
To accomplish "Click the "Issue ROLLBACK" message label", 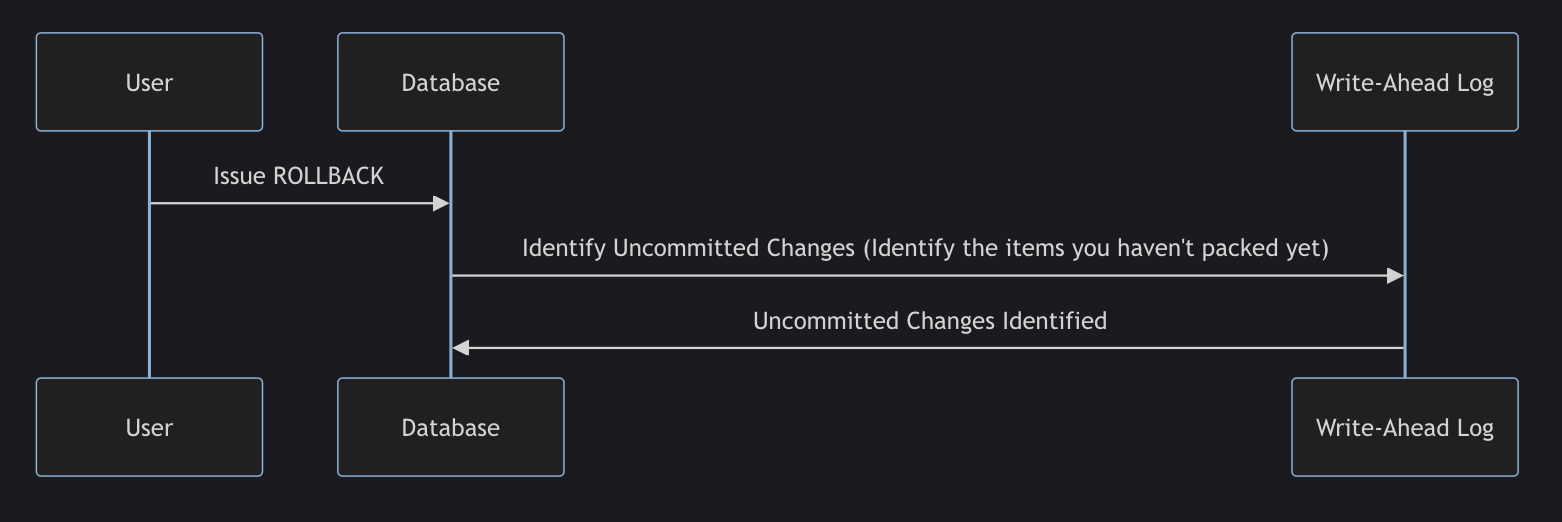I will [x=298, y=176].
